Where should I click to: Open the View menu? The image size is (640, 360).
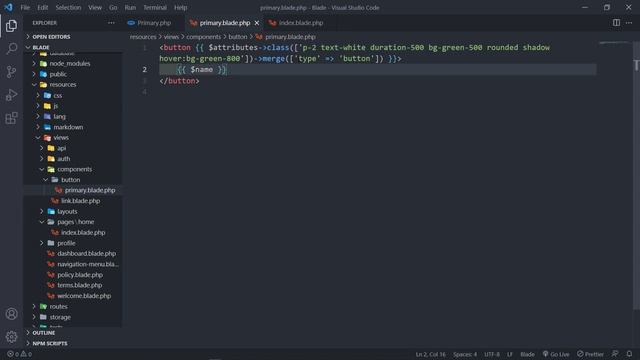click(95, 7)
